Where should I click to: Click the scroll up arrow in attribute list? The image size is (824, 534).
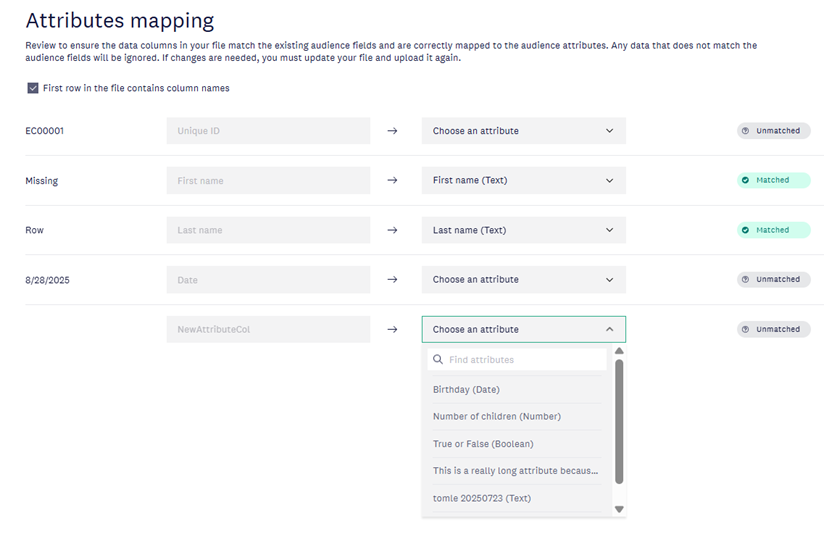pos(619,351)
